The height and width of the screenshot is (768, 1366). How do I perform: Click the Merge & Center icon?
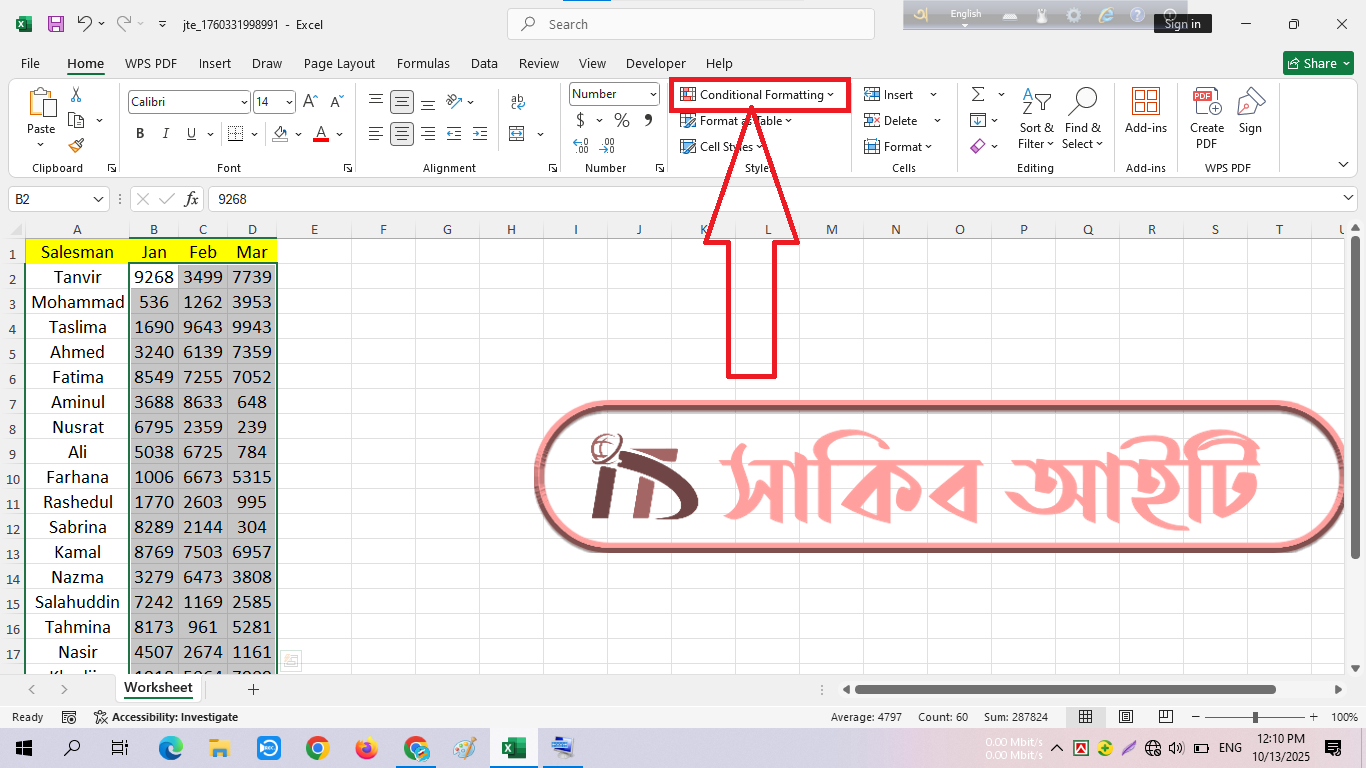point(517,134)
